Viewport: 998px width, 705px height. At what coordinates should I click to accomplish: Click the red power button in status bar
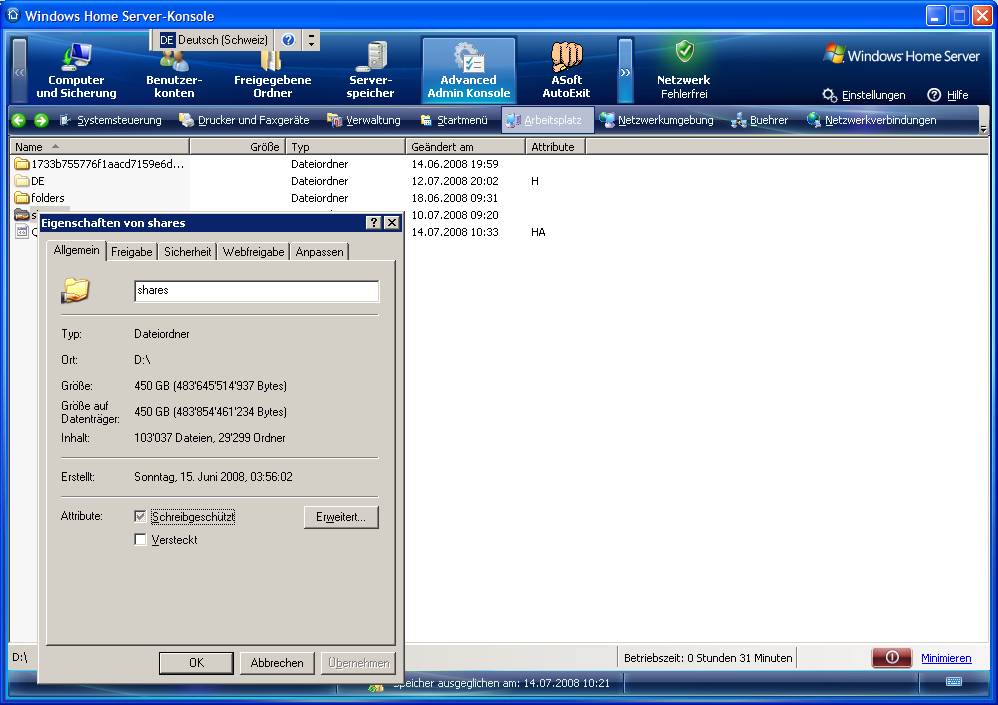[x=892, y=657]
